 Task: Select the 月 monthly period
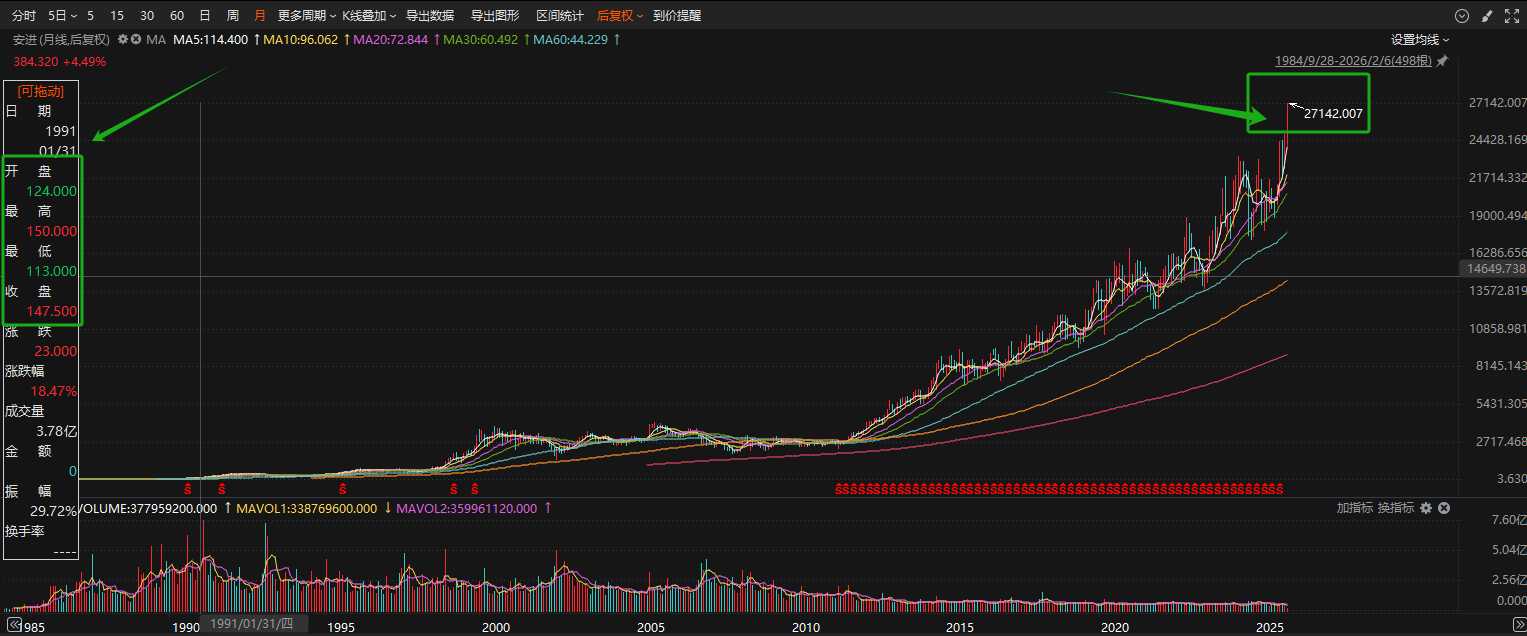[260, 16]
